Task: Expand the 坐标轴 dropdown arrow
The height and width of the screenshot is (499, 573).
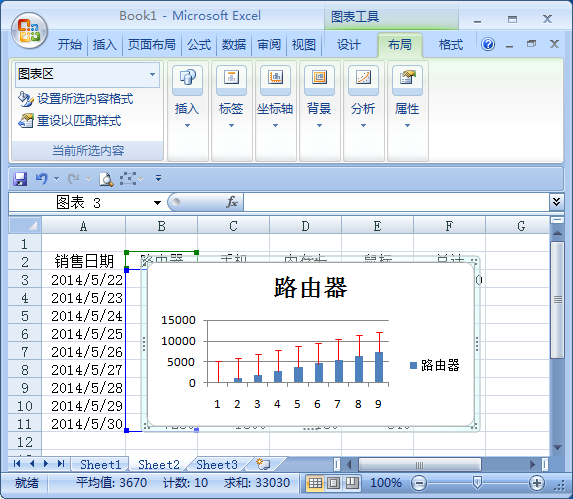Action: [275, 125]
